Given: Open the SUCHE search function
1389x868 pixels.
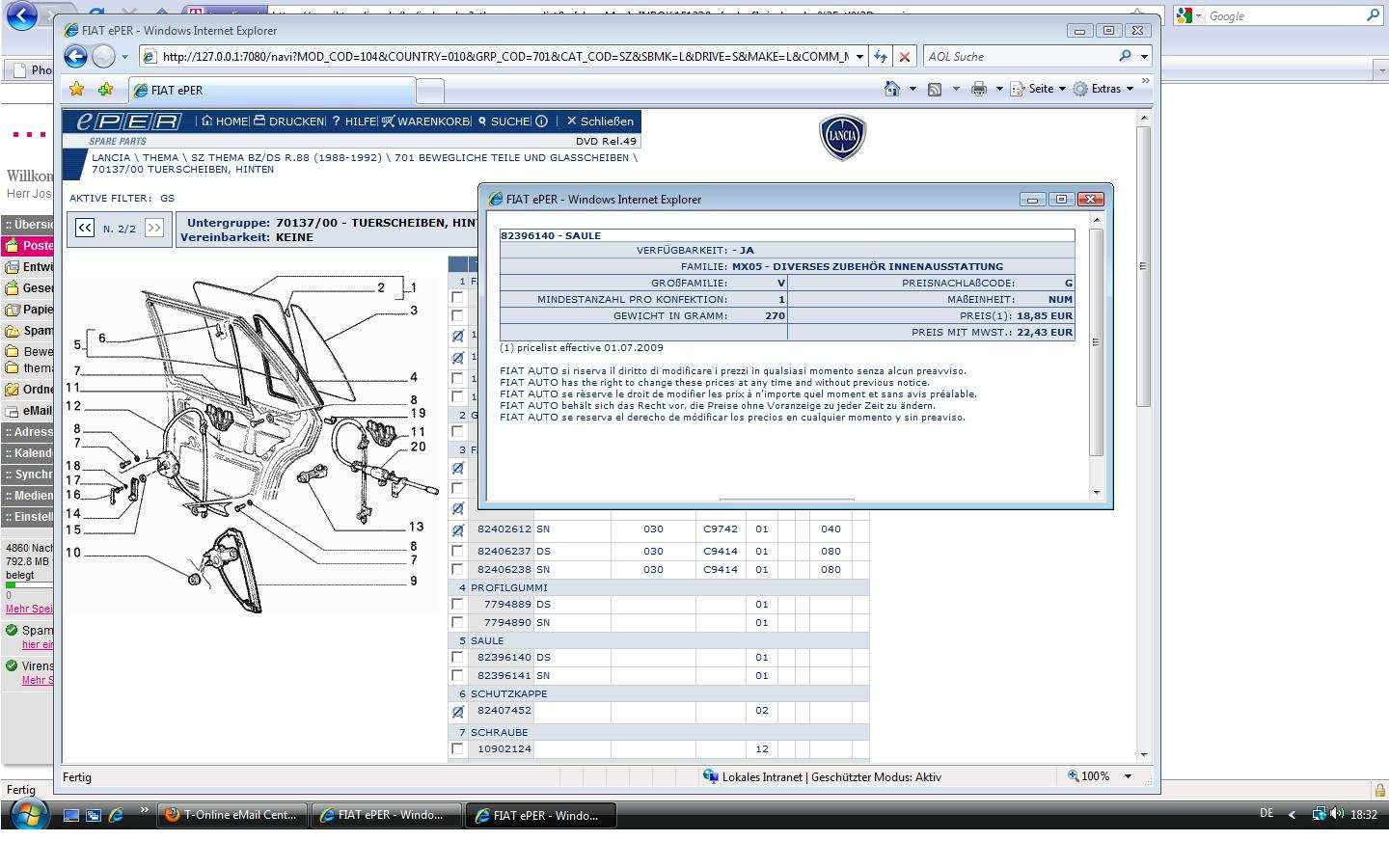Looking at the screenshot, I should point(504,122).
